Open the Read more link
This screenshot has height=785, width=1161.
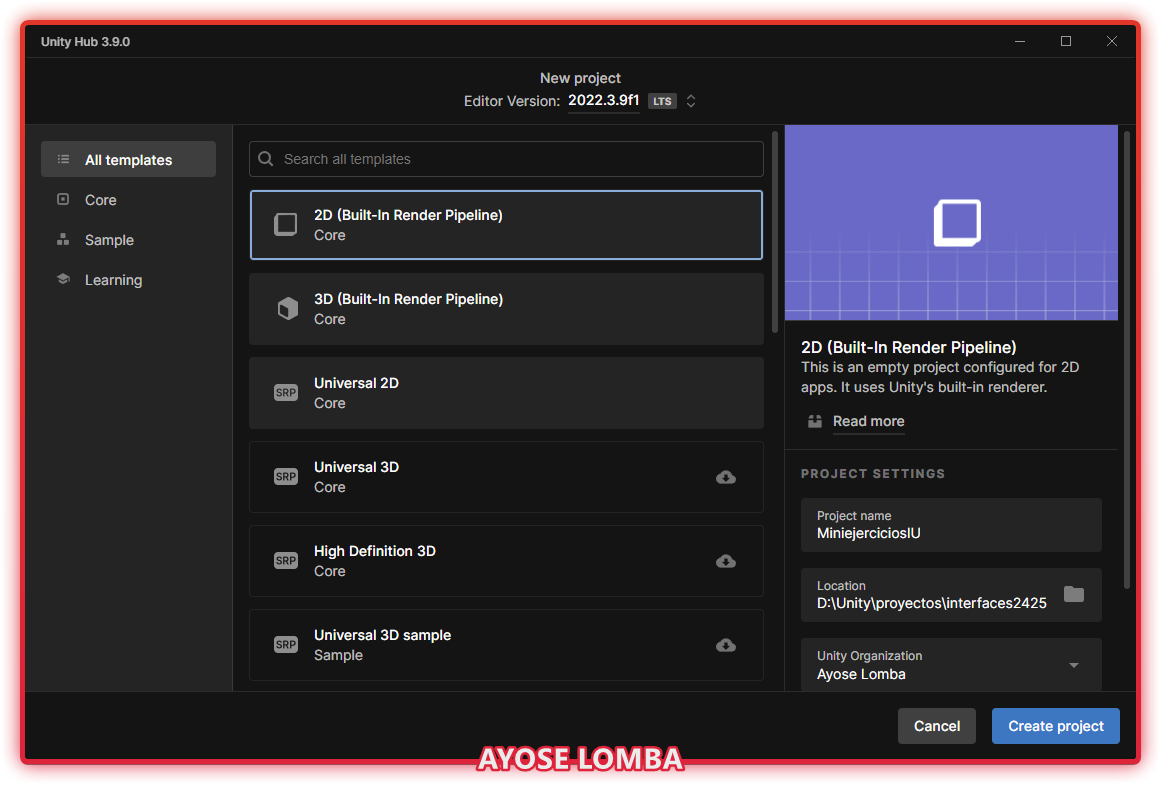click(x=868, y=421)
